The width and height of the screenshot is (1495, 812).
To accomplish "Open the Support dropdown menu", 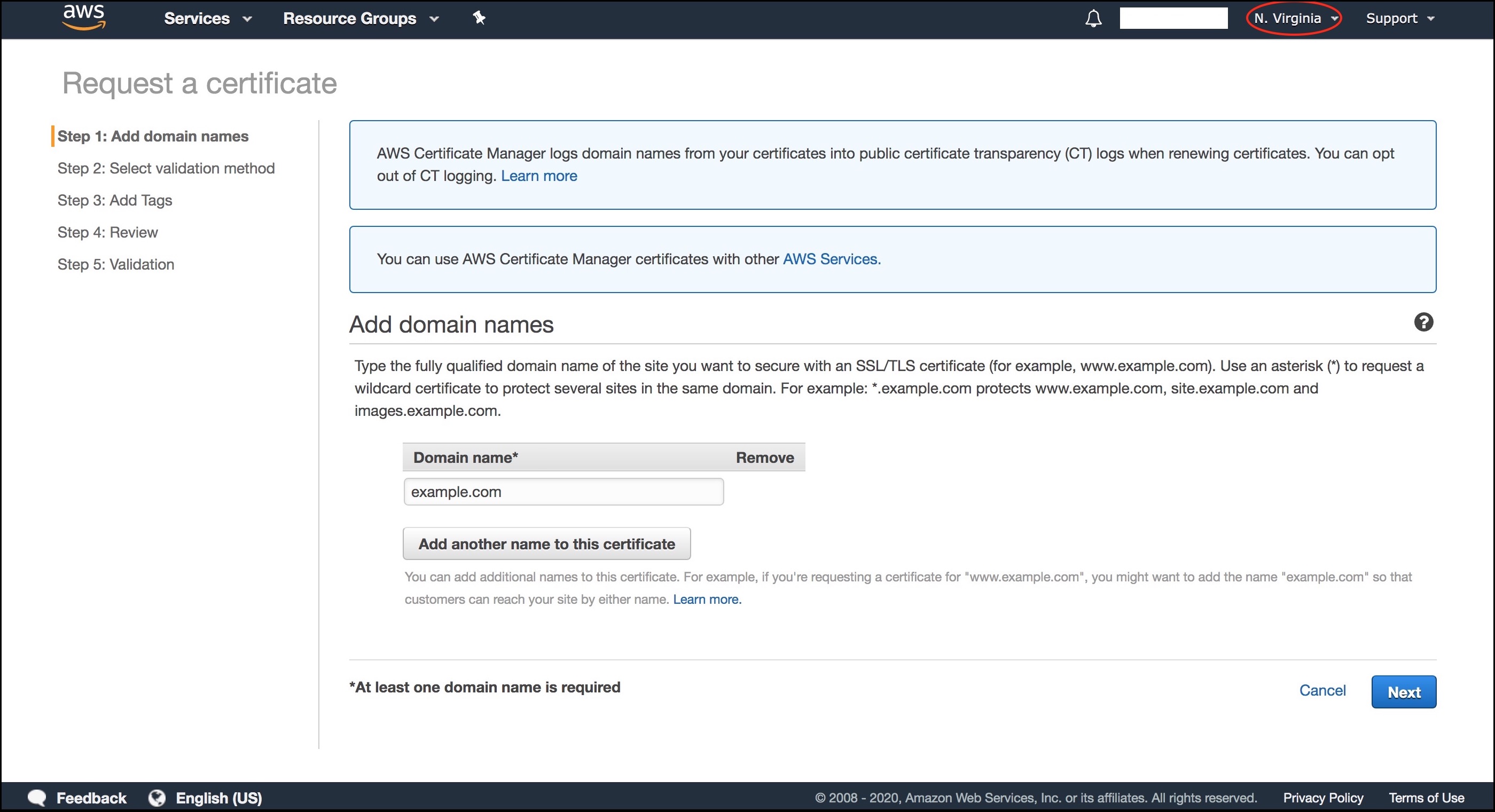I will click(x=1400, y=19).
